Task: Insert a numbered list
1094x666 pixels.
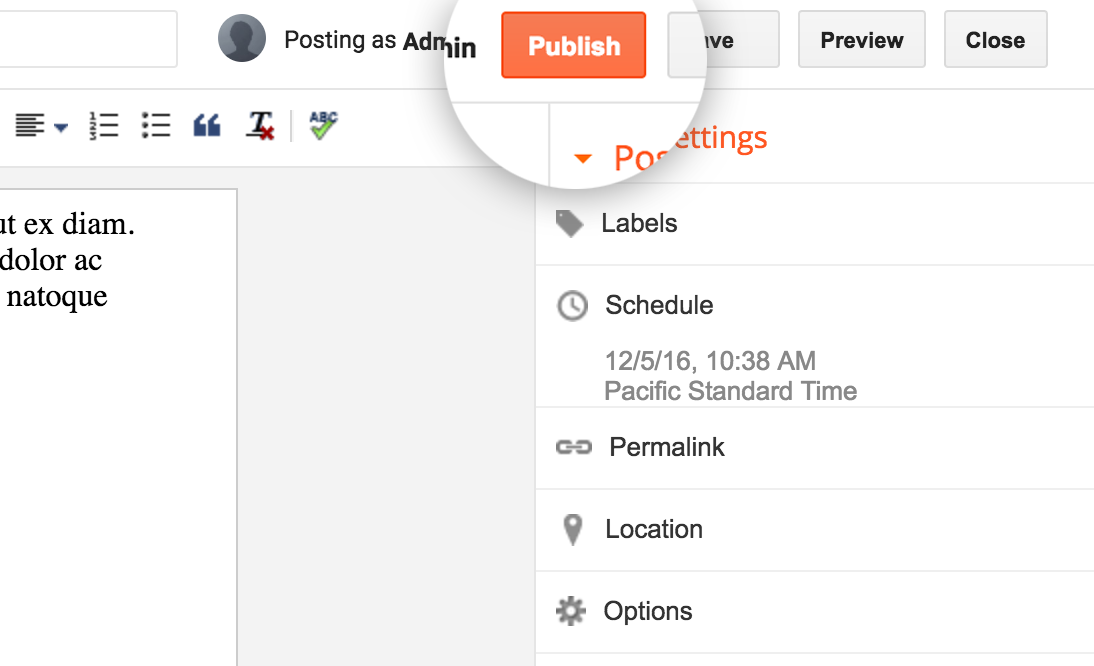Action: [103, 126]
